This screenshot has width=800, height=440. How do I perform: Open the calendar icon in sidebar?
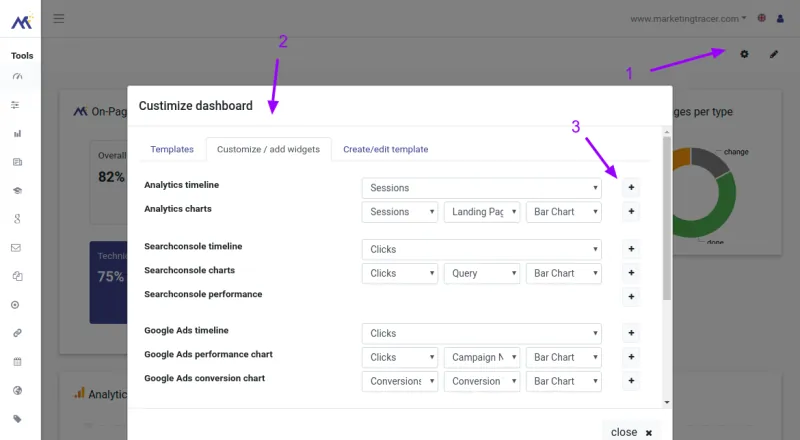coord(17,362)
